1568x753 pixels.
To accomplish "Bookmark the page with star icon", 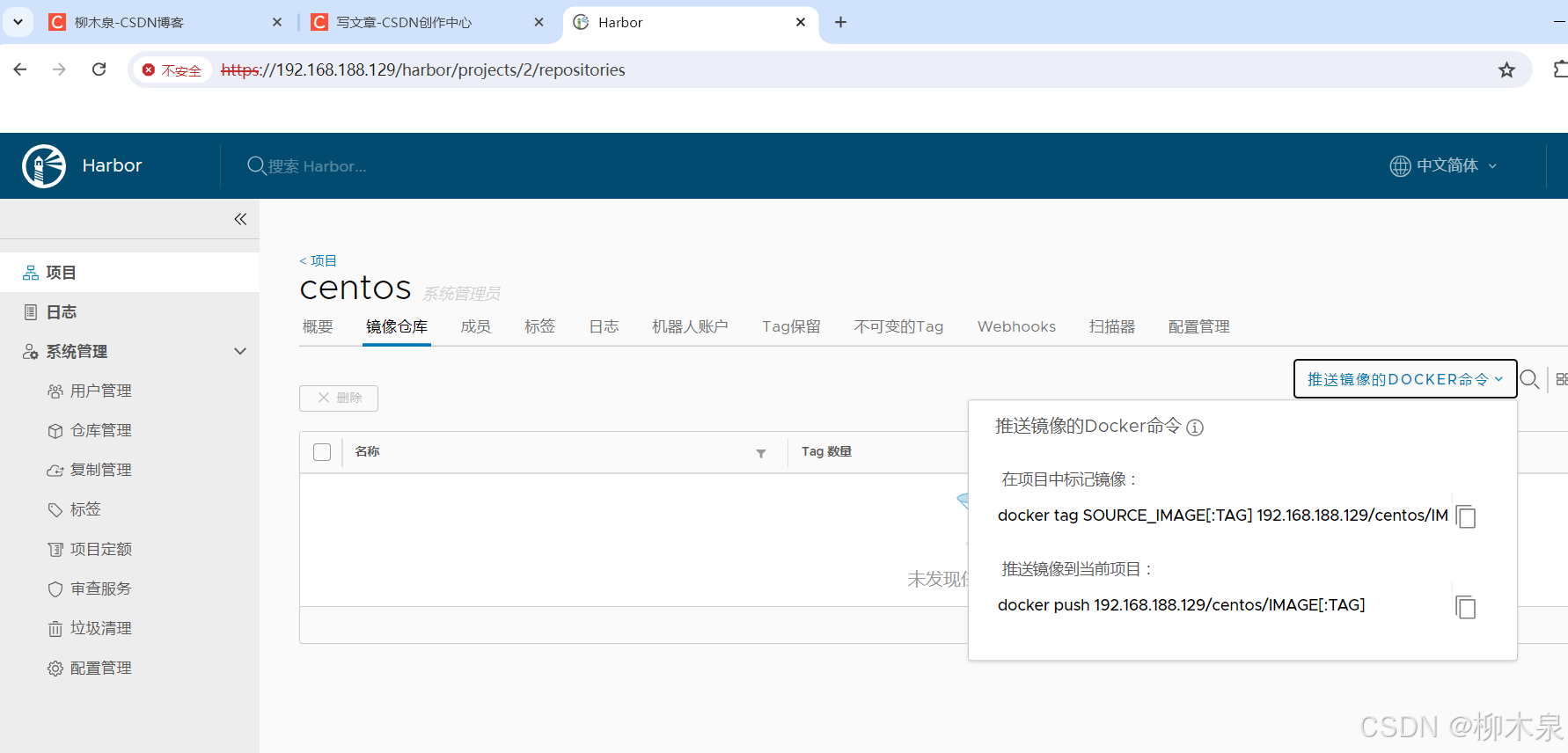I will coord(1507,69).
